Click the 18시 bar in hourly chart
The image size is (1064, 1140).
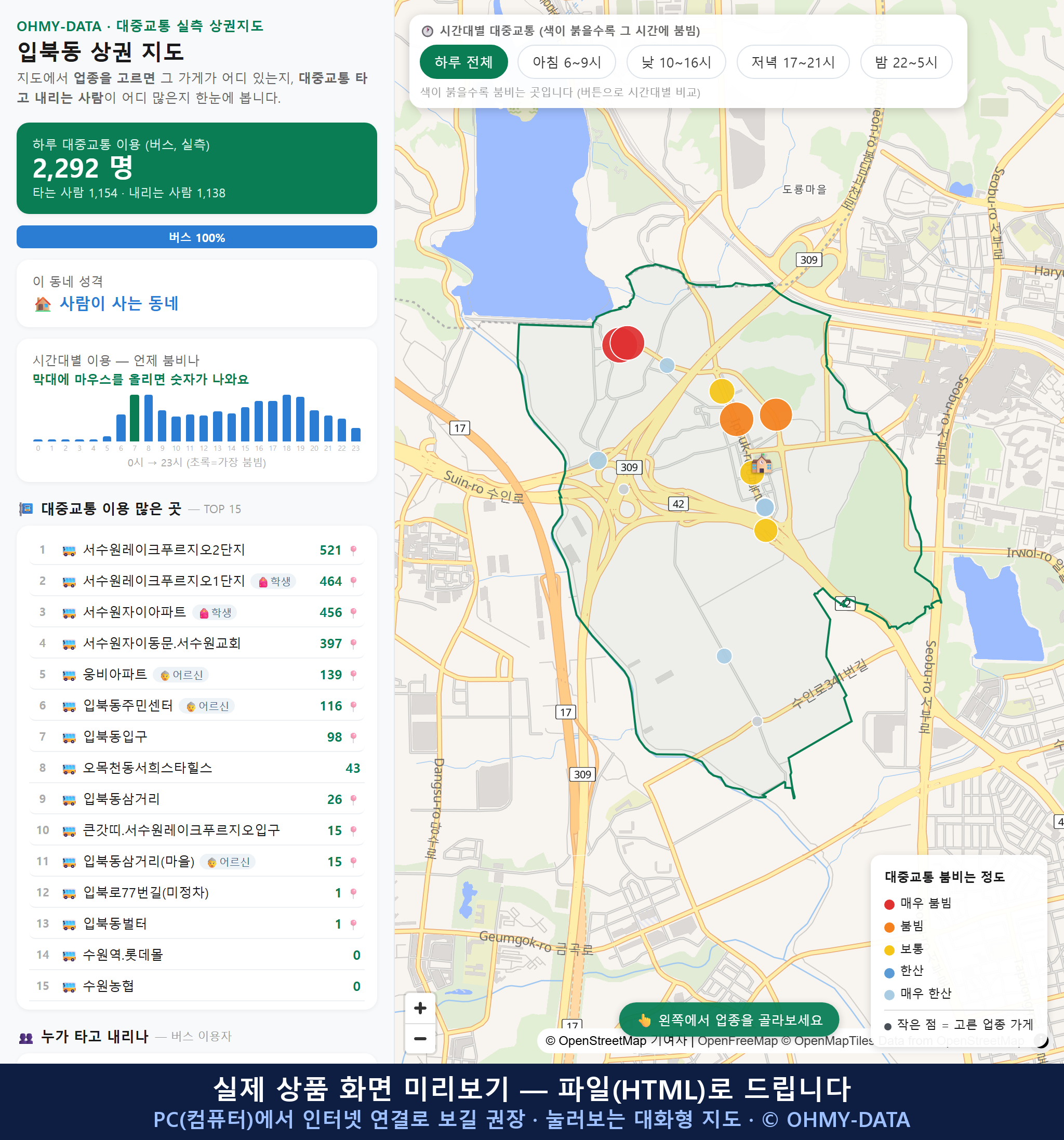(286, 418)
